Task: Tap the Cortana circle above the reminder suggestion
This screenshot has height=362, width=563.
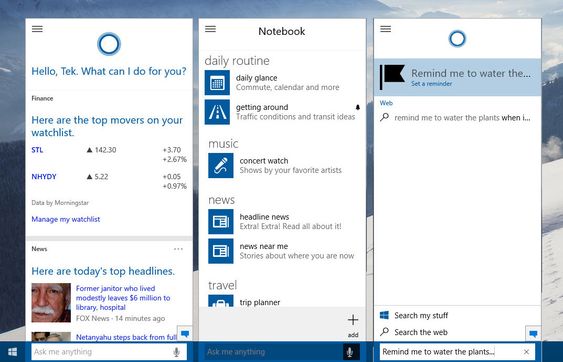Action: tap(457, 39)
